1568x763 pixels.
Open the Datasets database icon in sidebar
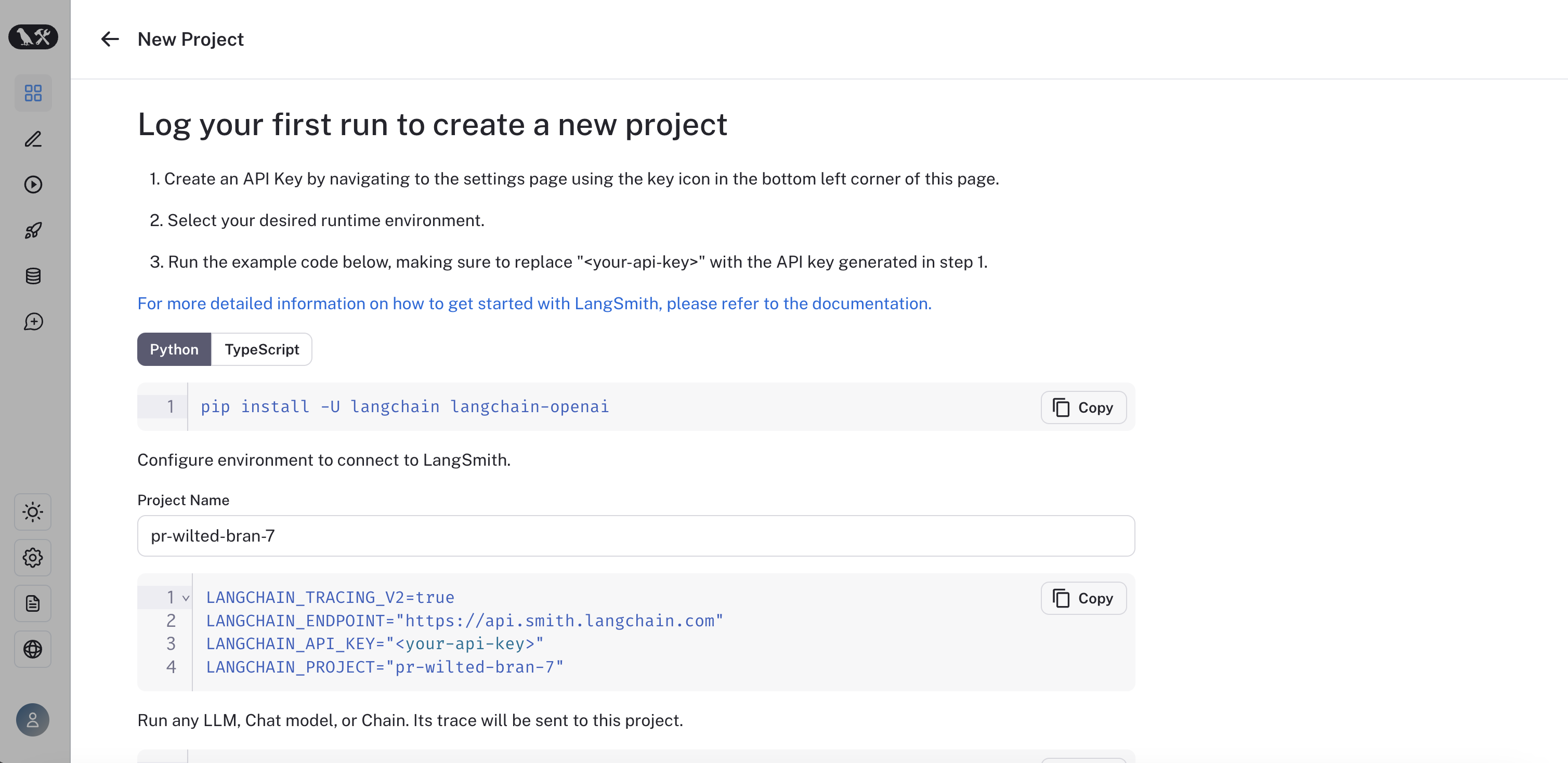[33, 275]
